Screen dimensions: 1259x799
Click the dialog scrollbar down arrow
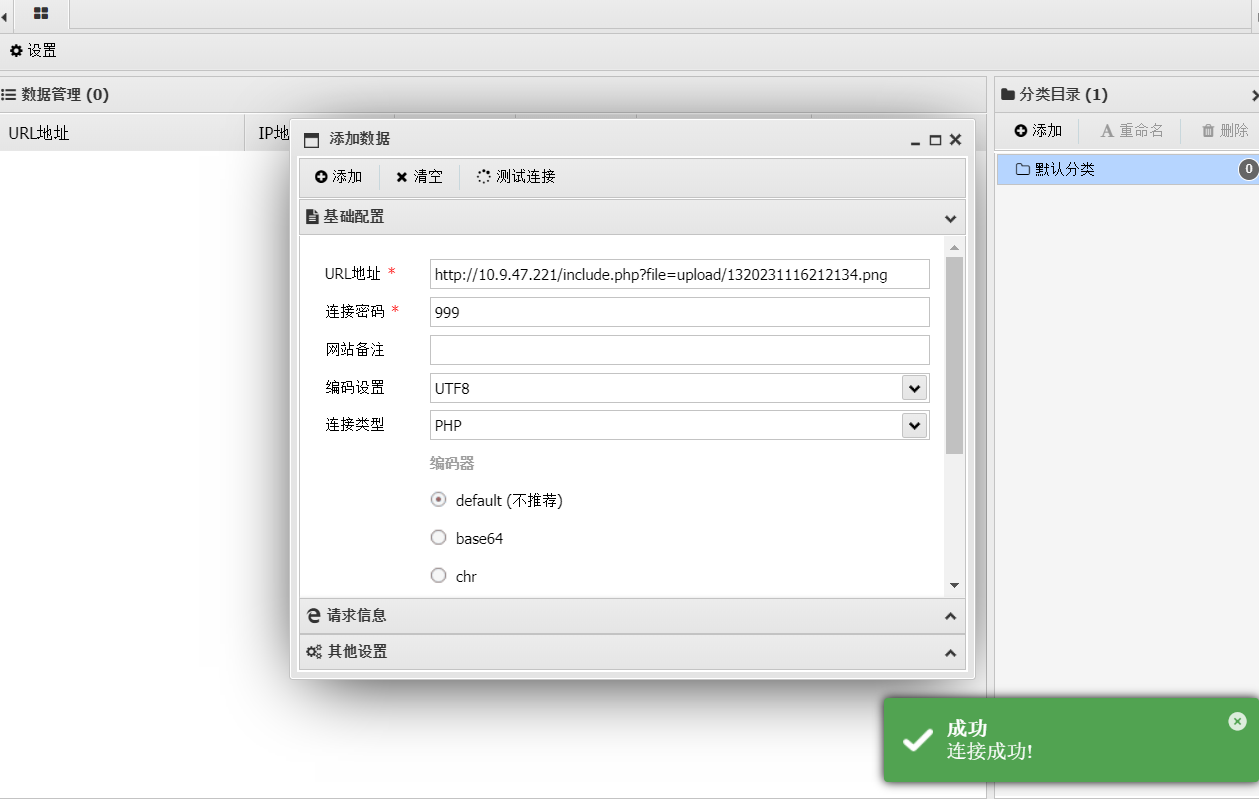tap(954, 585)
